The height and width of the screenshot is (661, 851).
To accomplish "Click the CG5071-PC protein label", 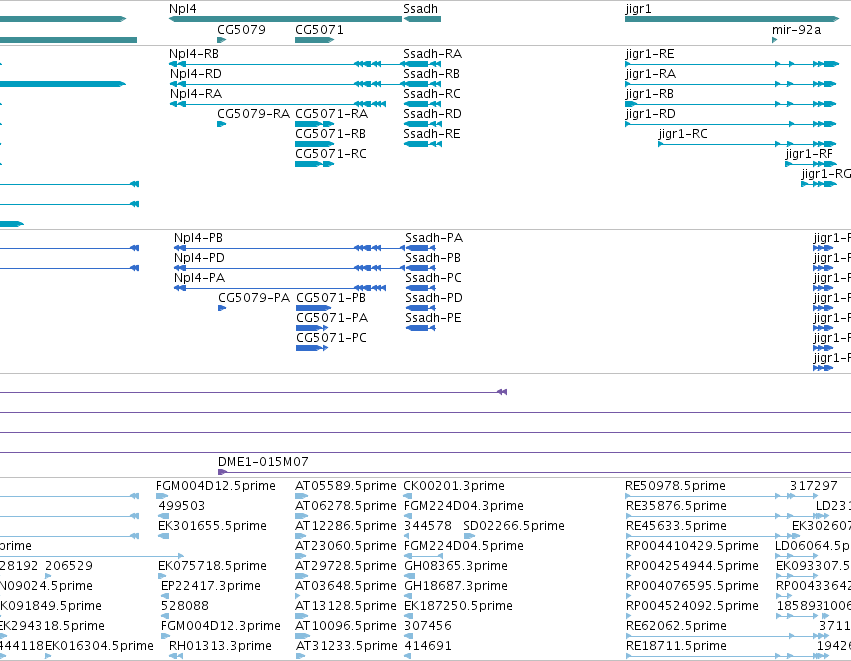I will click(x=332, y=338).
